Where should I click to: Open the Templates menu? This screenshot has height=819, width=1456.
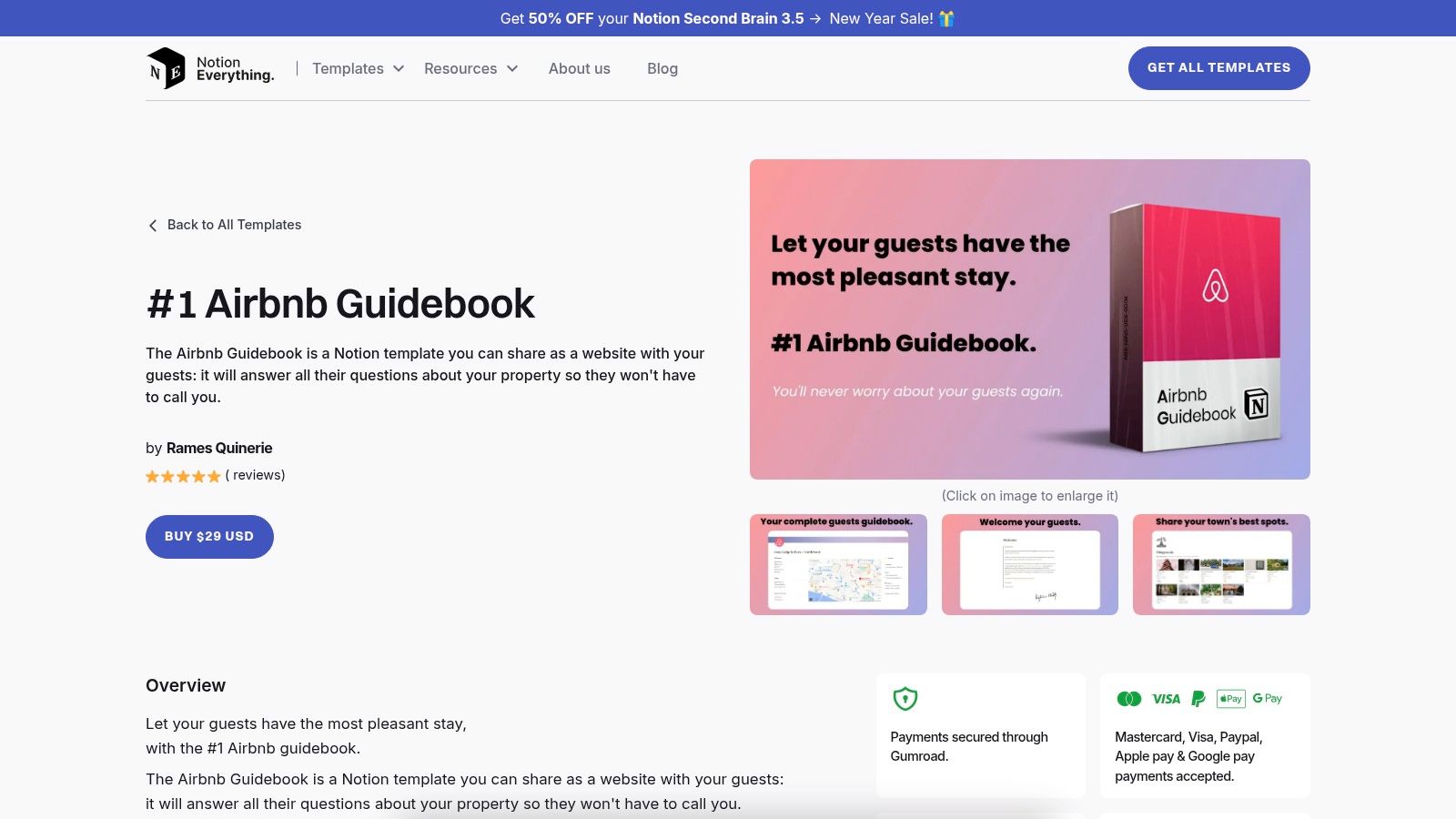[358, 68]
